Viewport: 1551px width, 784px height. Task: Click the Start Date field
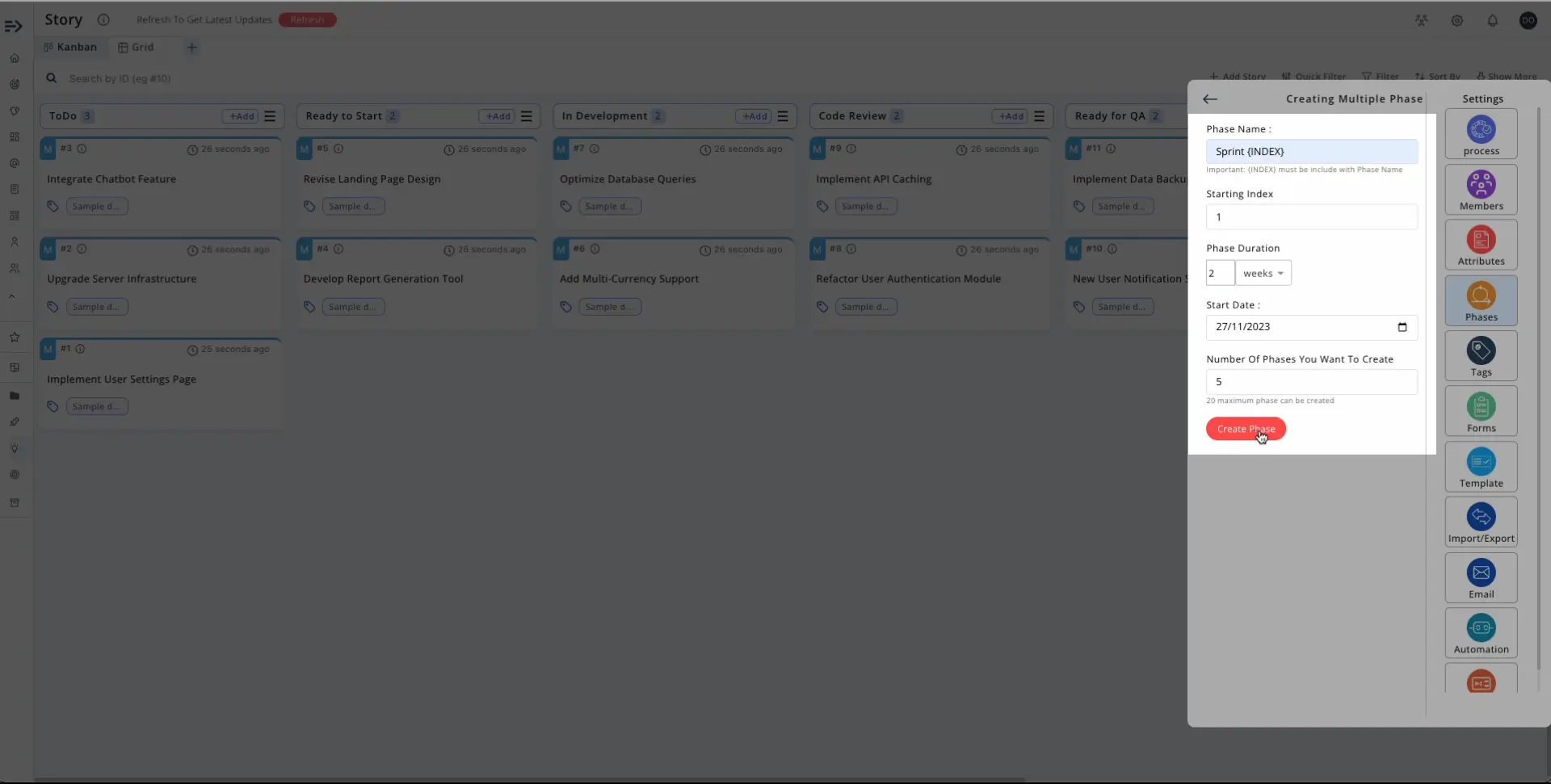click(x=1311, y=327)
